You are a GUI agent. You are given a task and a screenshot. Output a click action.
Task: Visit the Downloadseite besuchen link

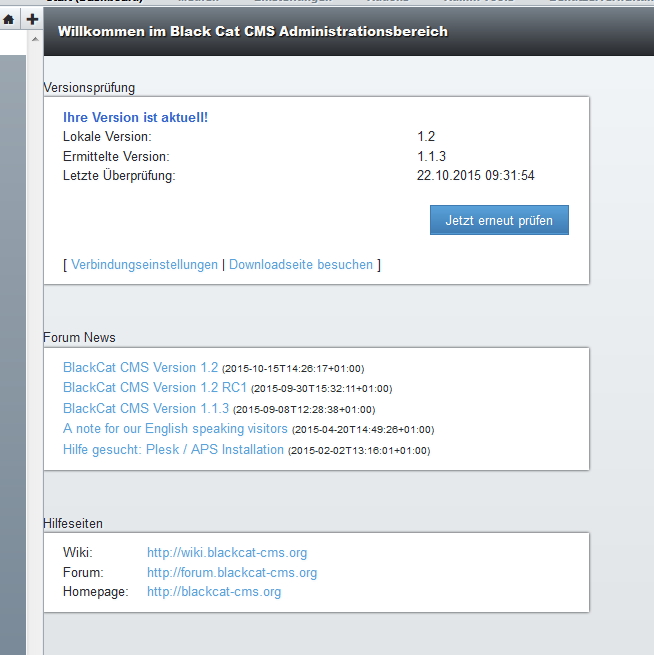(301, 265)
